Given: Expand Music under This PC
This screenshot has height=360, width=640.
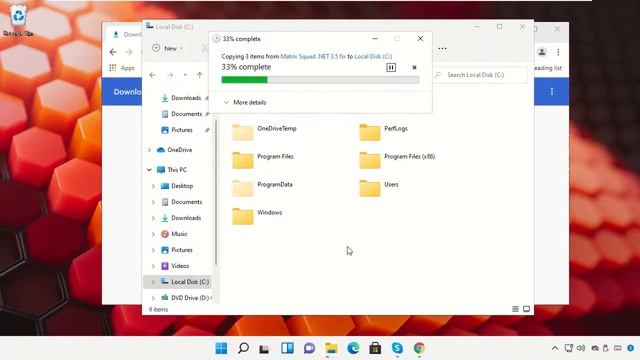Looking at the screenshot, I should coord(153,234).
